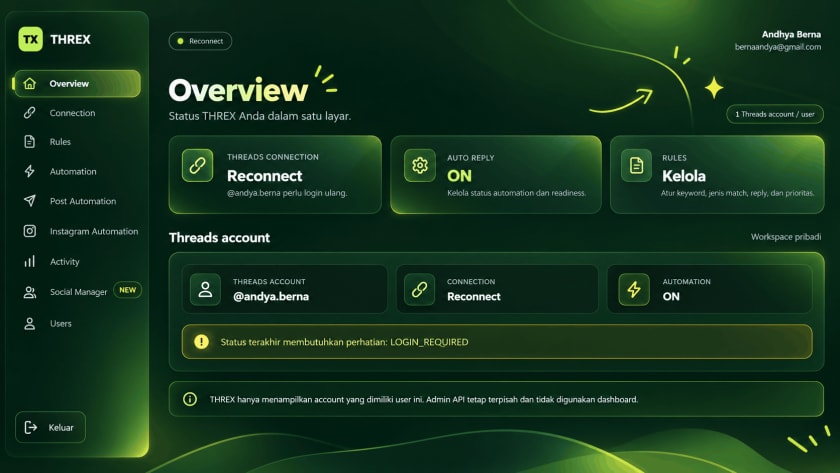Click the document icon in Rules card
This screenshot has width=840, height=473.
pos(636,166)
